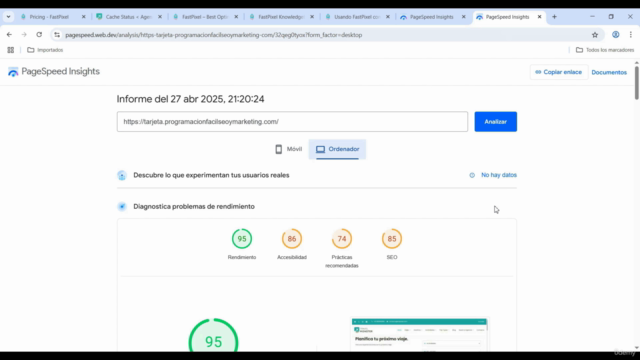Open a new browser tab

[554, 17]
